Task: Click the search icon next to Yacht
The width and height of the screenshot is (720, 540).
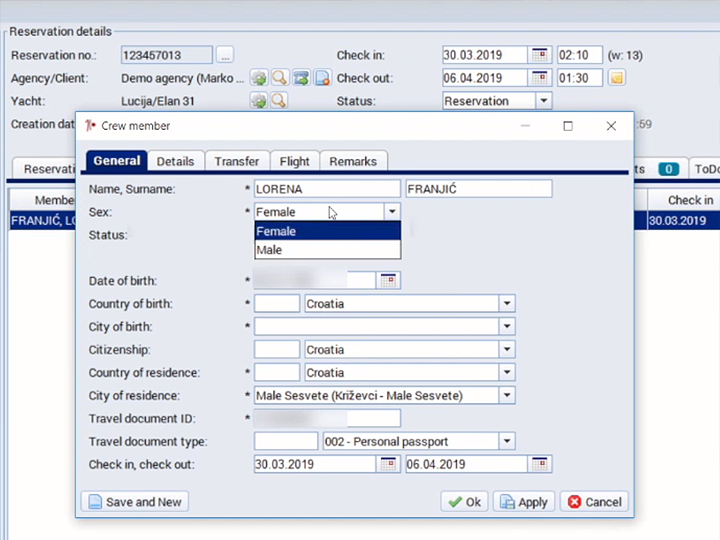Action: click(279, 101)
